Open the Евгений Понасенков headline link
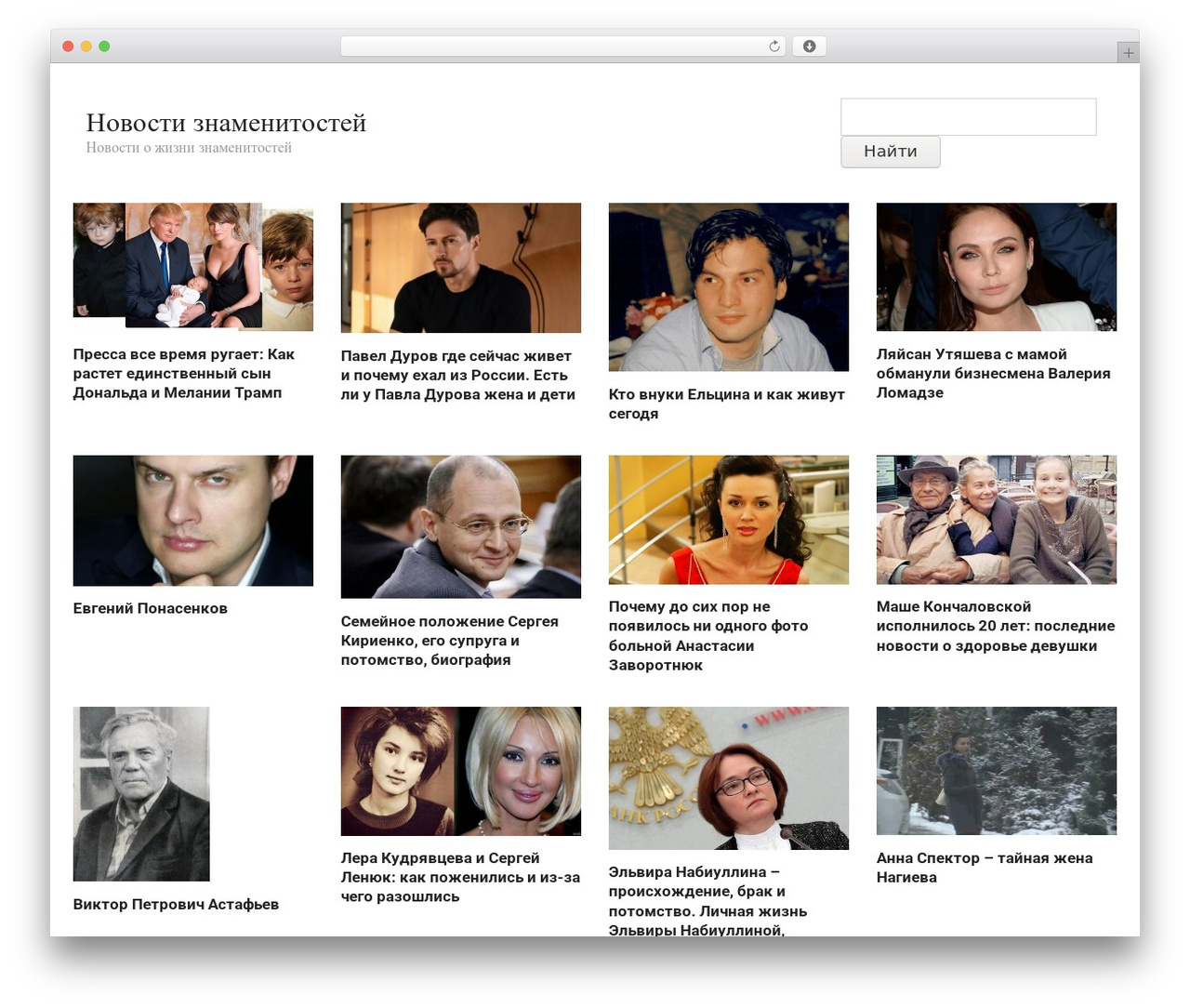Screen dimensions: 1190x1008 pos(151,608)
